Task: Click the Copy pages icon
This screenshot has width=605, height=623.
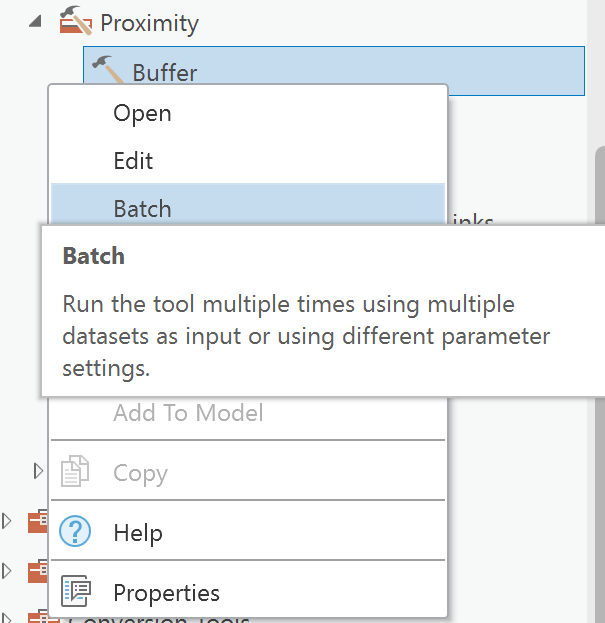Action: coord(76,472)
